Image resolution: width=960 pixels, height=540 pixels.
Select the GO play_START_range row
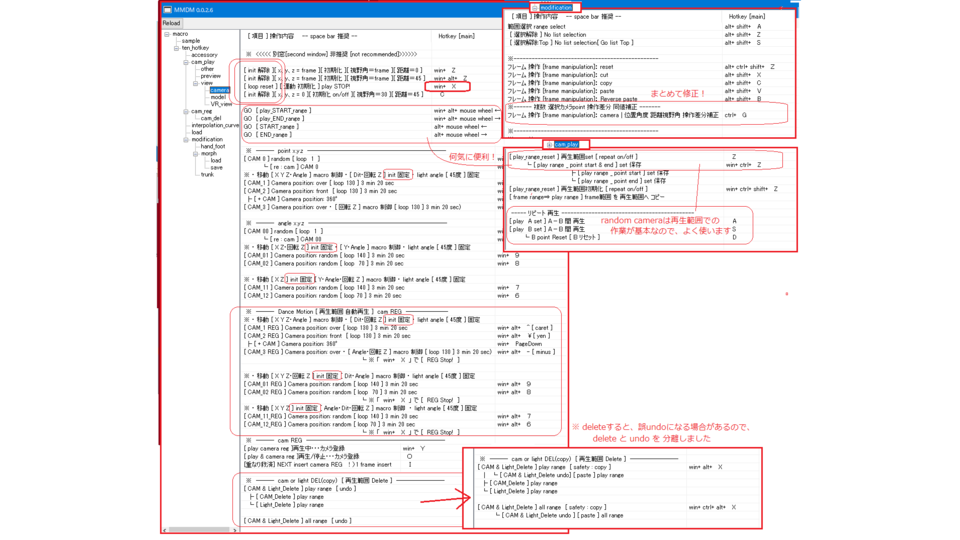[x=278, y=111]
